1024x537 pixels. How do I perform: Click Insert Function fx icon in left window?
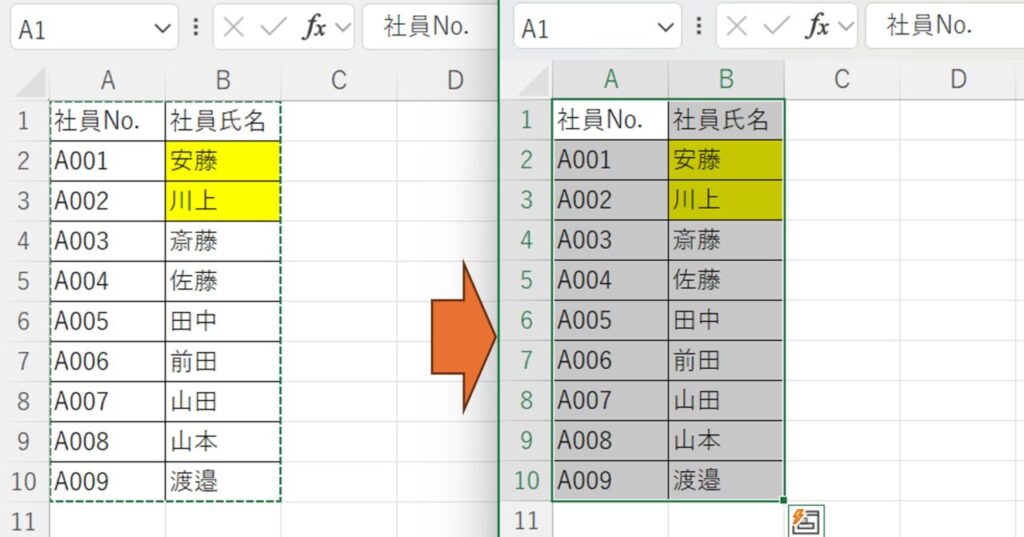click(315, 27)
